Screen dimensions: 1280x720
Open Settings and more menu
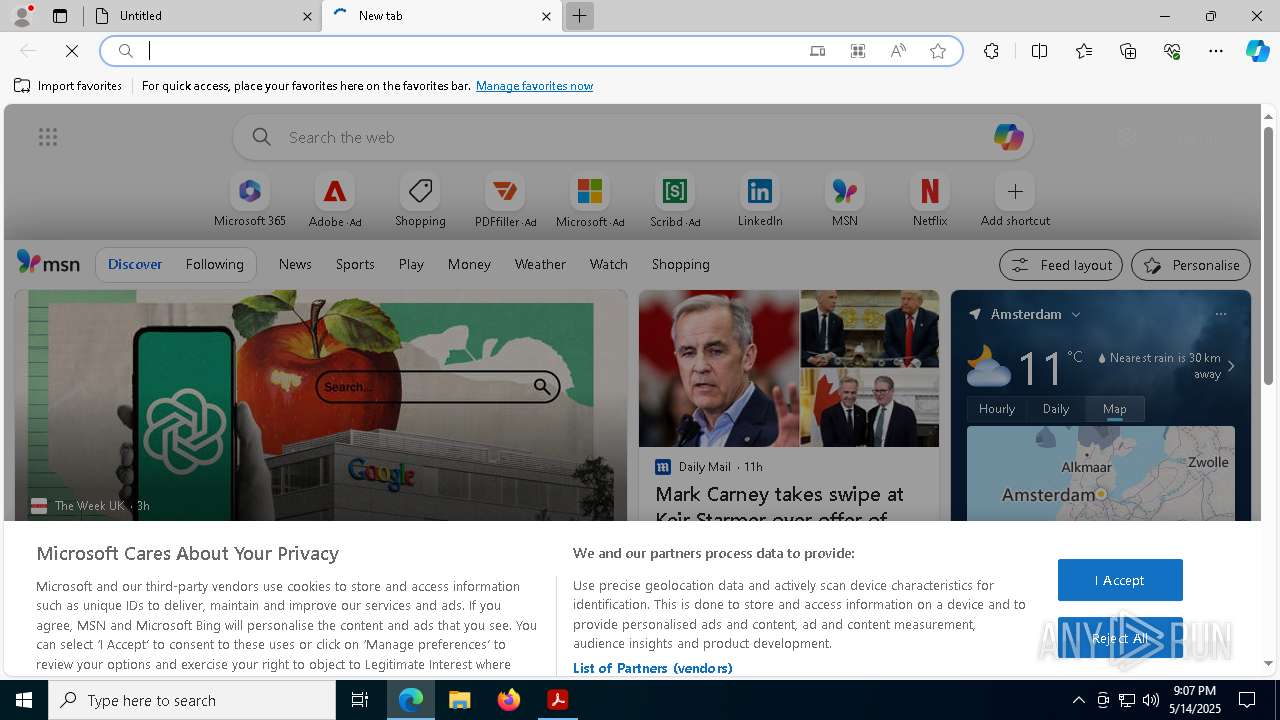[x=1216, y=51]
